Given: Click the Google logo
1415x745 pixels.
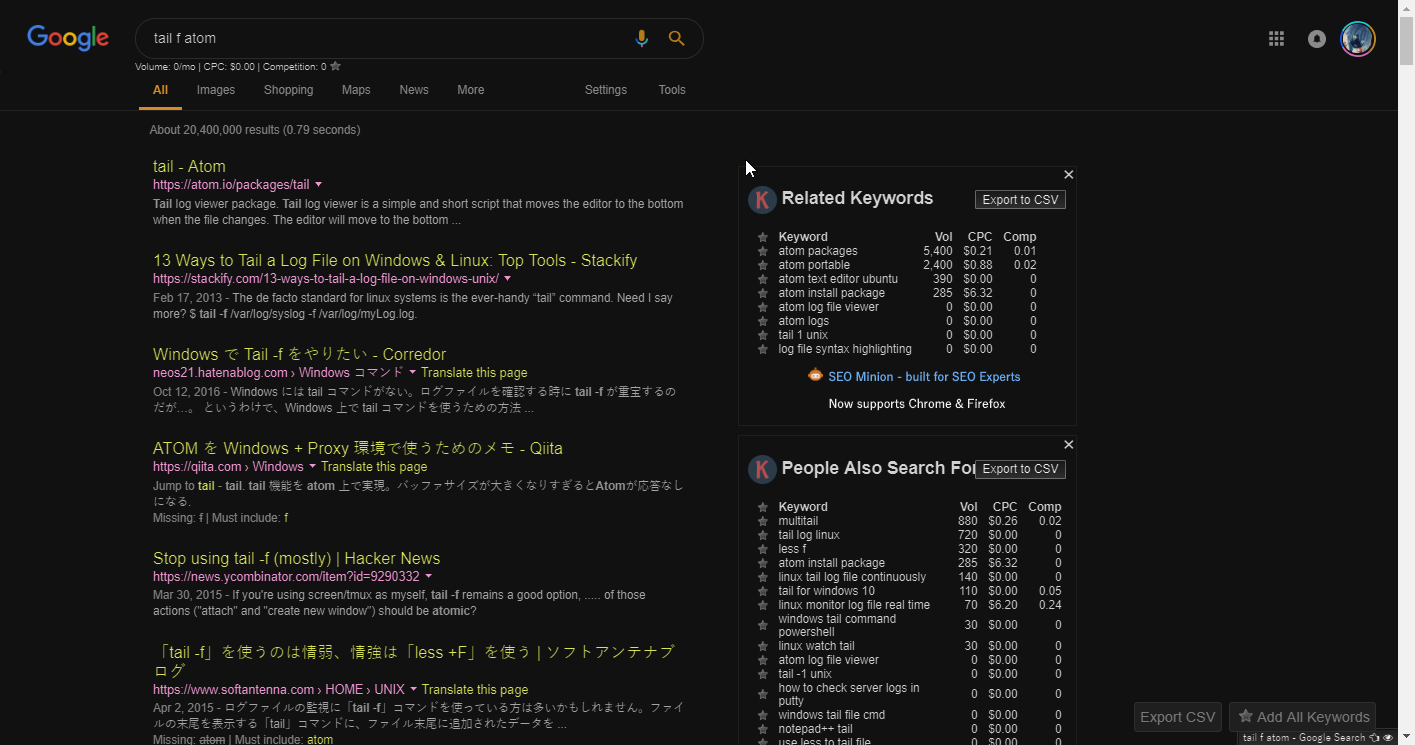Looking at the screenshot, I should coord(68,38).
